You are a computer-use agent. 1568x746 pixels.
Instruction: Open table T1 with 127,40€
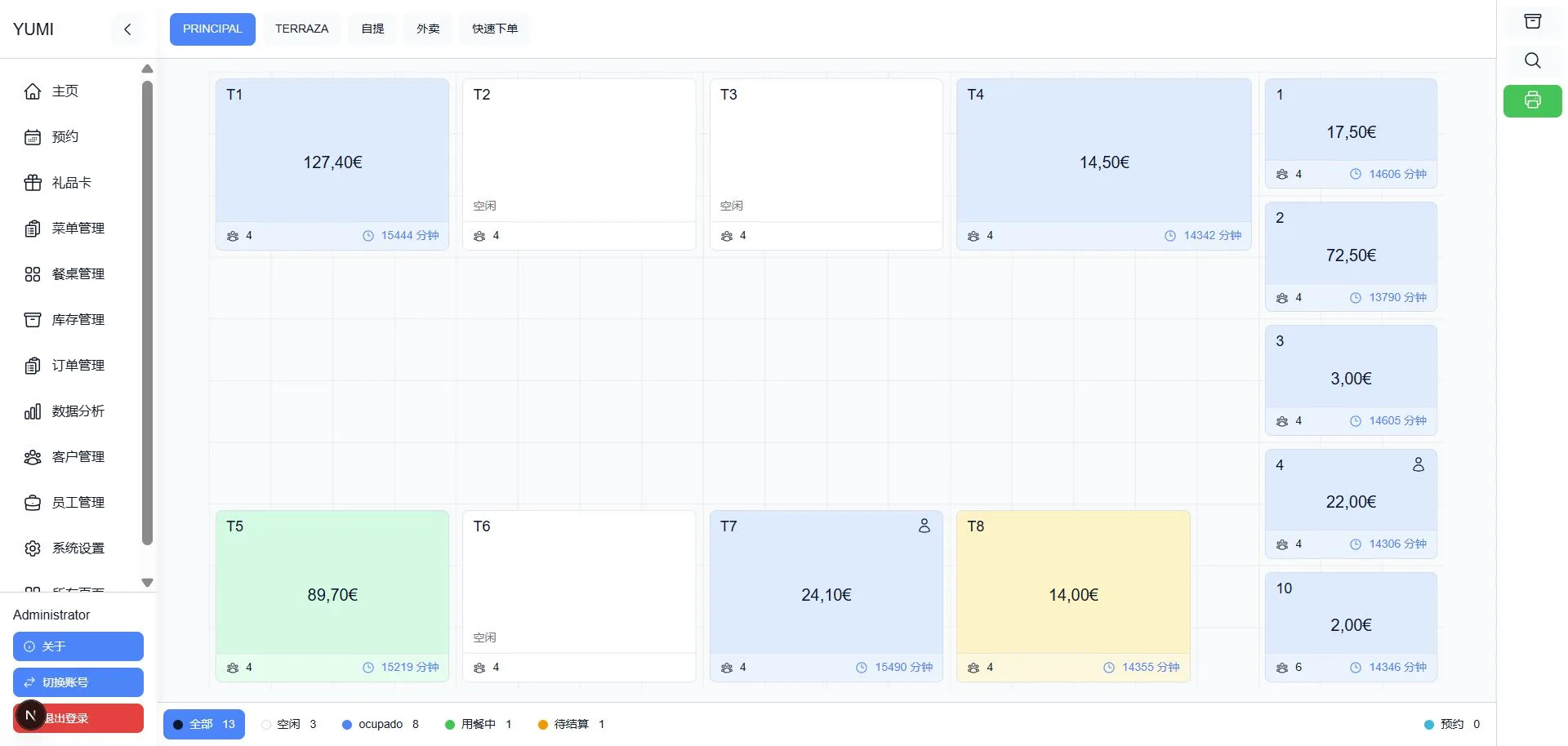332,164
